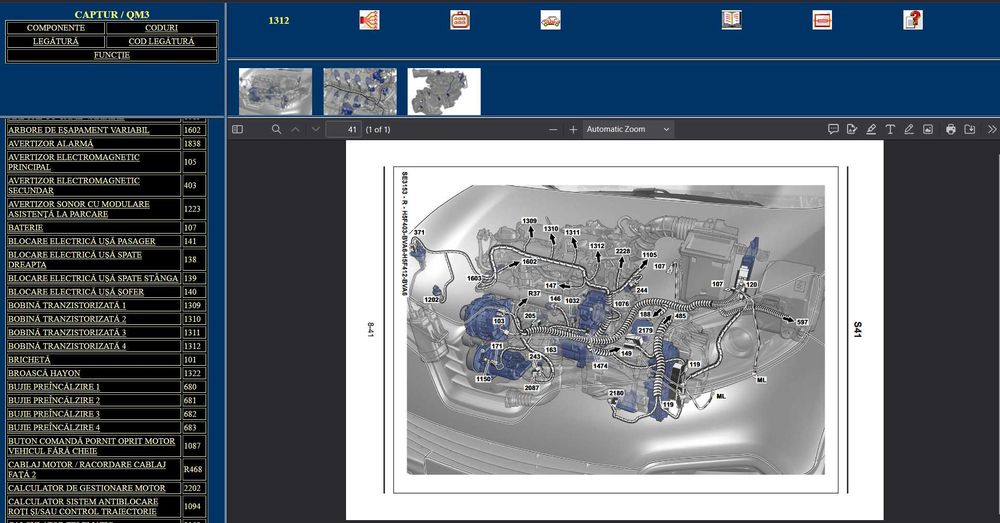Open more PDF tools menu
1000x523 pixels.
point(992,129)
